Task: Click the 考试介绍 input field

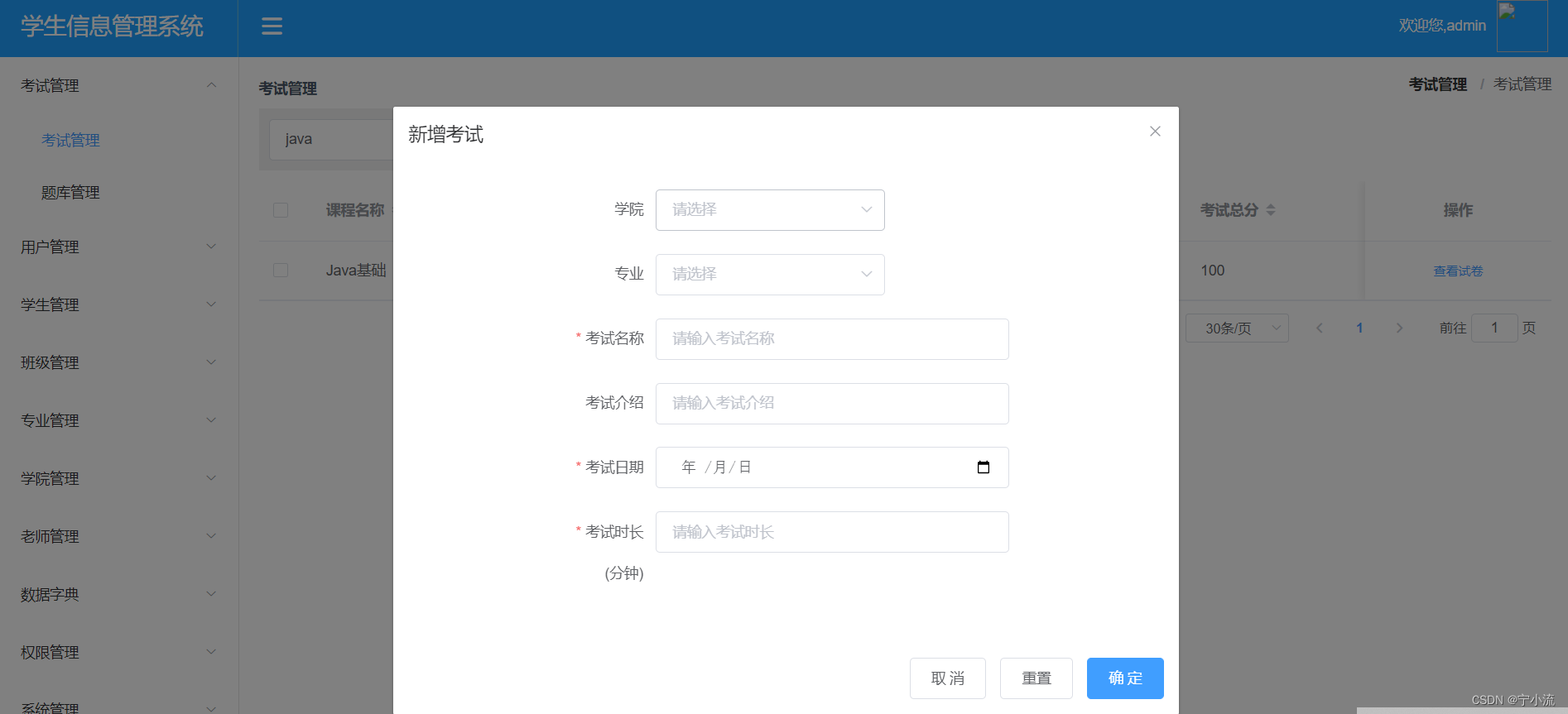Action: pyautogui.click(x=832, y=404)
